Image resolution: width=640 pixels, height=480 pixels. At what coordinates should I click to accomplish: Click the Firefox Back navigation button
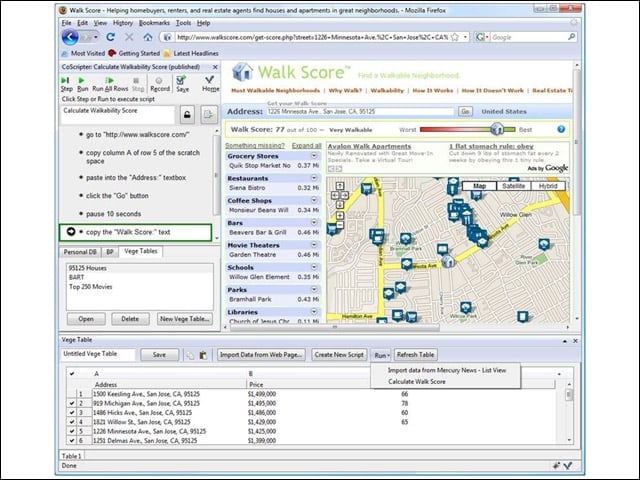(70, 37)
